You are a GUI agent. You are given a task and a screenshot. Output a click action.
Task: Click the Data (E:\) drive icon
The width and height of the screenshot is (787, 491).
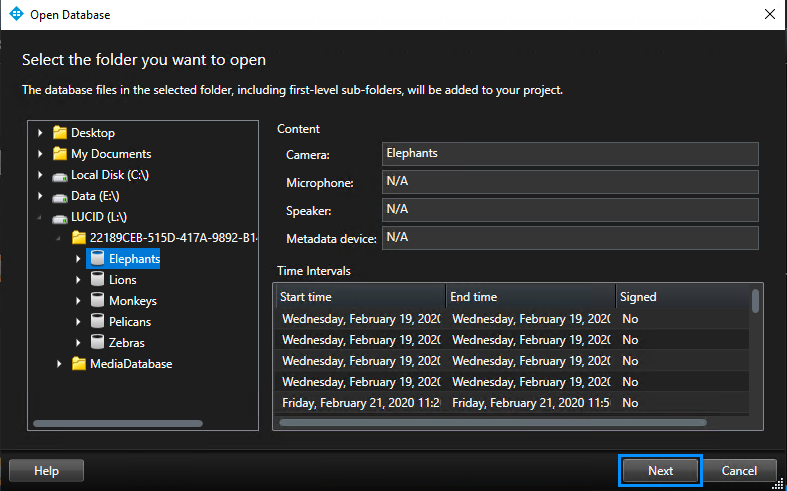click(60, 197)
